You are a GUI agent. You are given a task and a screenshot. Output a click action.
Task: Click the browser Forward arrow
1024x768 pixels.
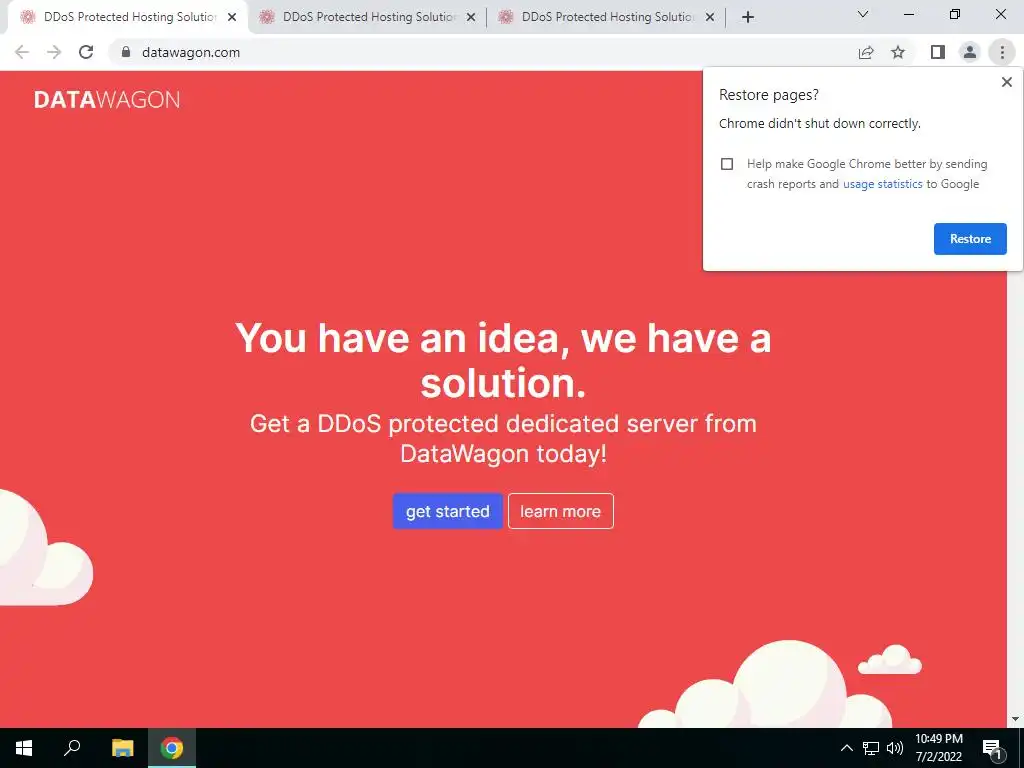tap(54, 52)
